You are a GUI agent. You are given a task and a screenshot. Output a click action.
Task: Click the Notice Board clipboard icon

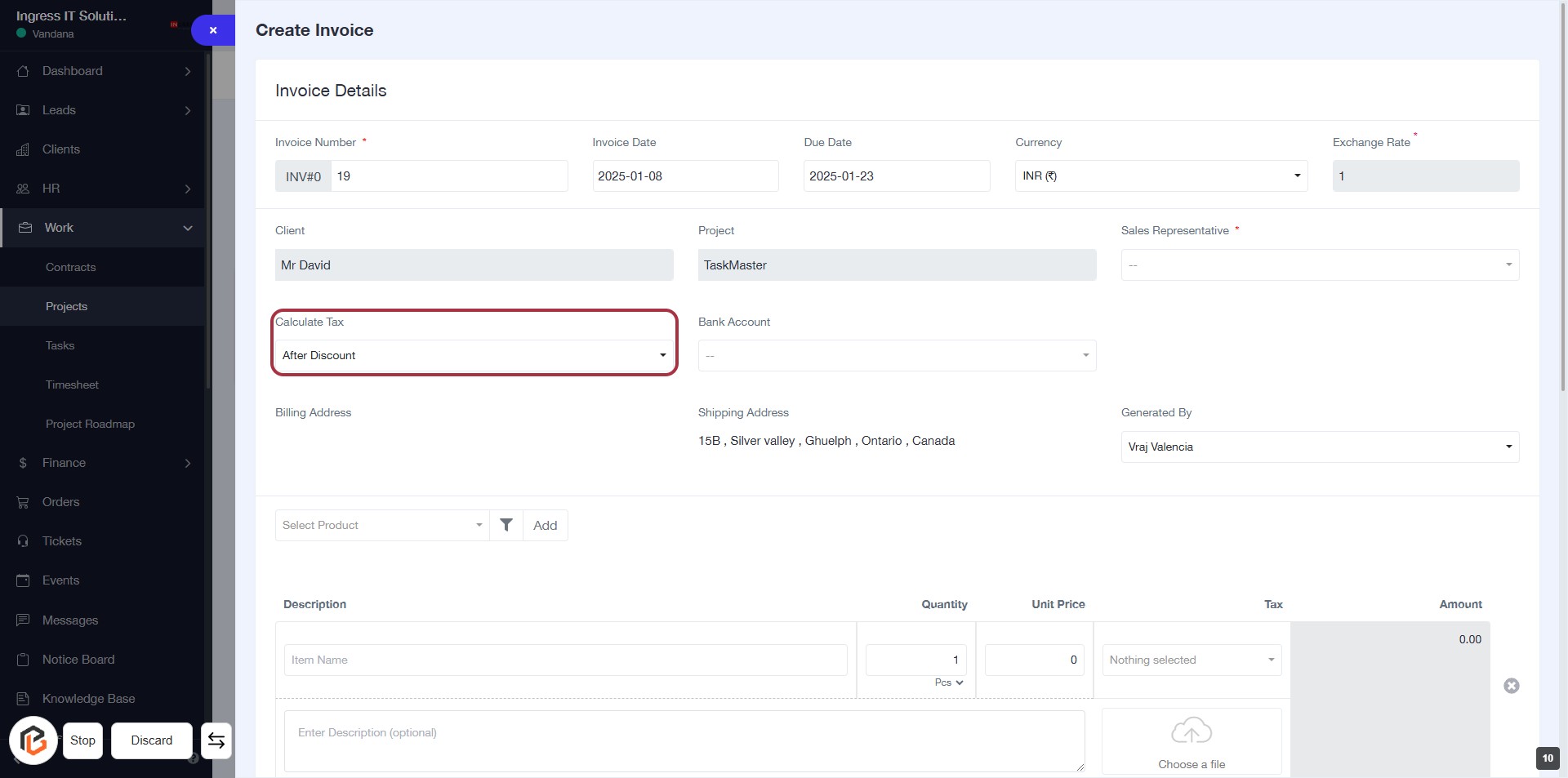pyautogui.click(x=23, y=660)
